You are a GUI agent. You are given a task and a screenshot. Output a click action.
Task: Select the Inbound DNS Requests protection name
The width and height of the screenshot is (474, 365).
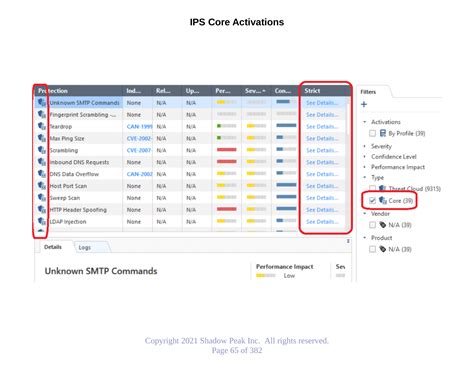[79, 162]
